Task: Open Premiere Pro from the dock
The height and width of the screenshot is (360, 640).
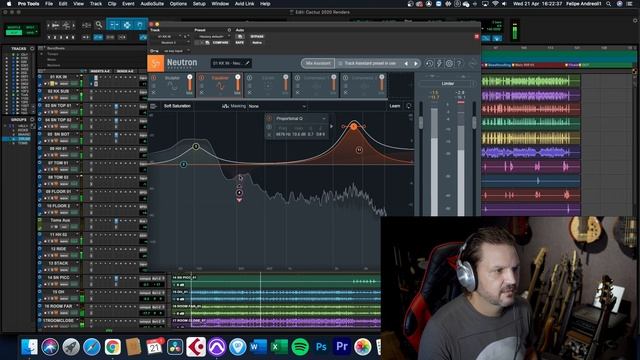Action: [342, 347]
